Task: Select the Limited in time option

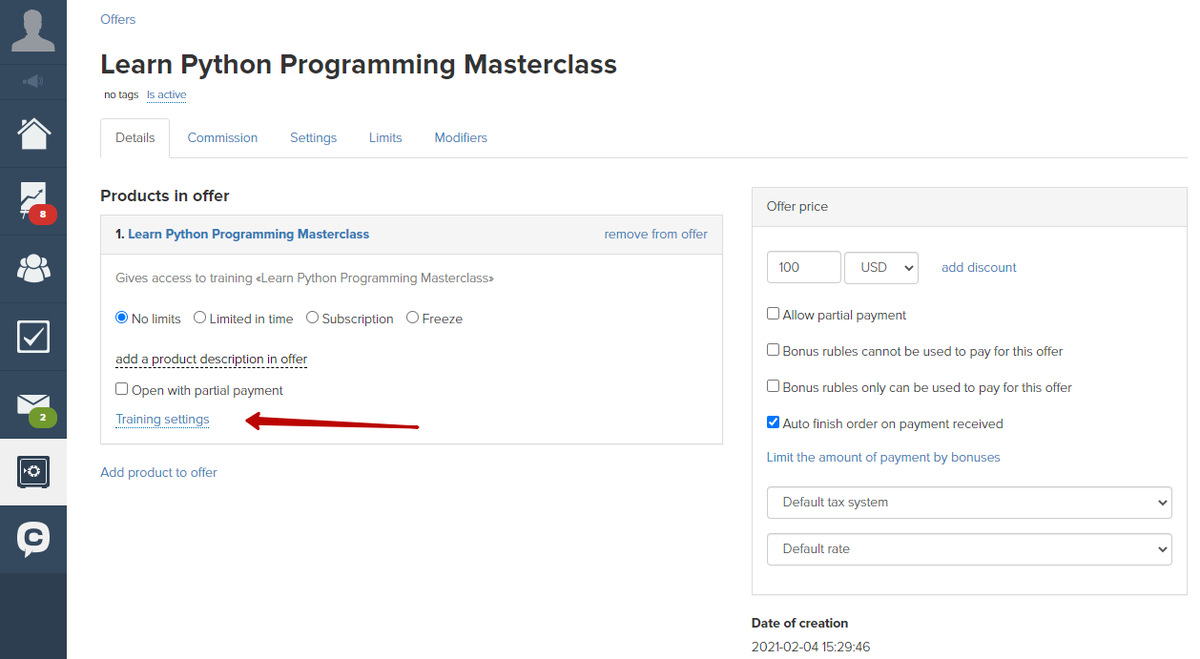Action: coord(200,318)
